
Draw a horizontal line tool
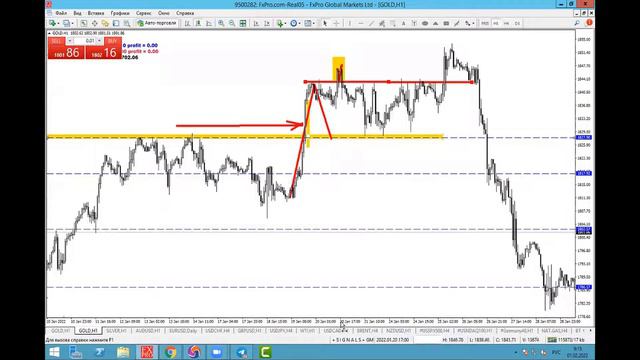(360, 23)
